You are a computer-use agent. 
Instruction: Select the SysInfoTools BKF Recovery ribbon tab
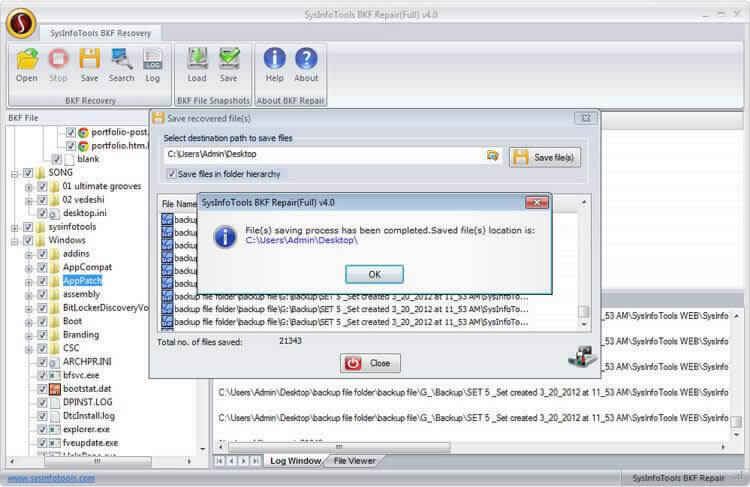click(100, 33)
